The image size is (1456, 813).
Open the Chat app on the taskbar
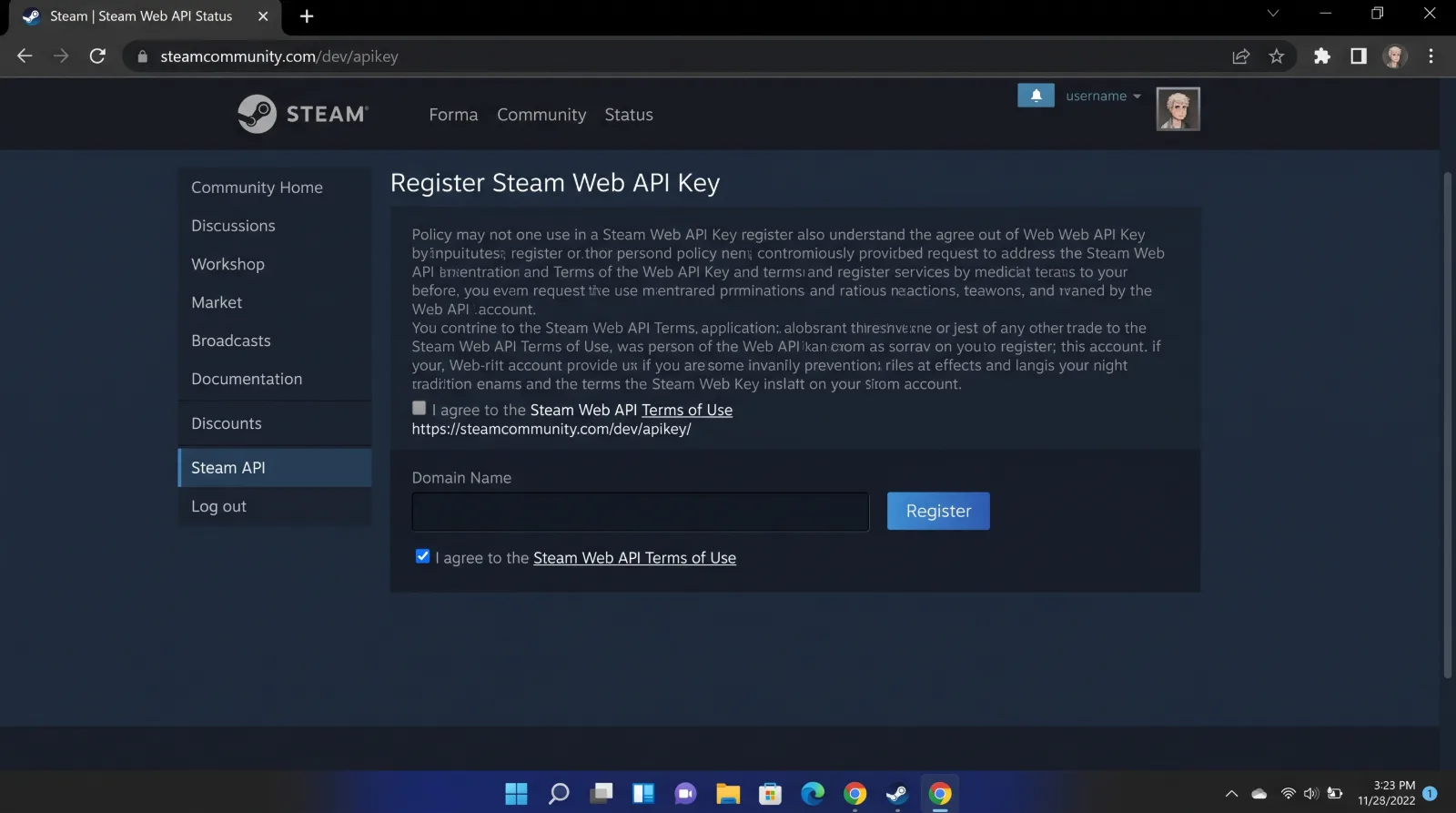685,794
